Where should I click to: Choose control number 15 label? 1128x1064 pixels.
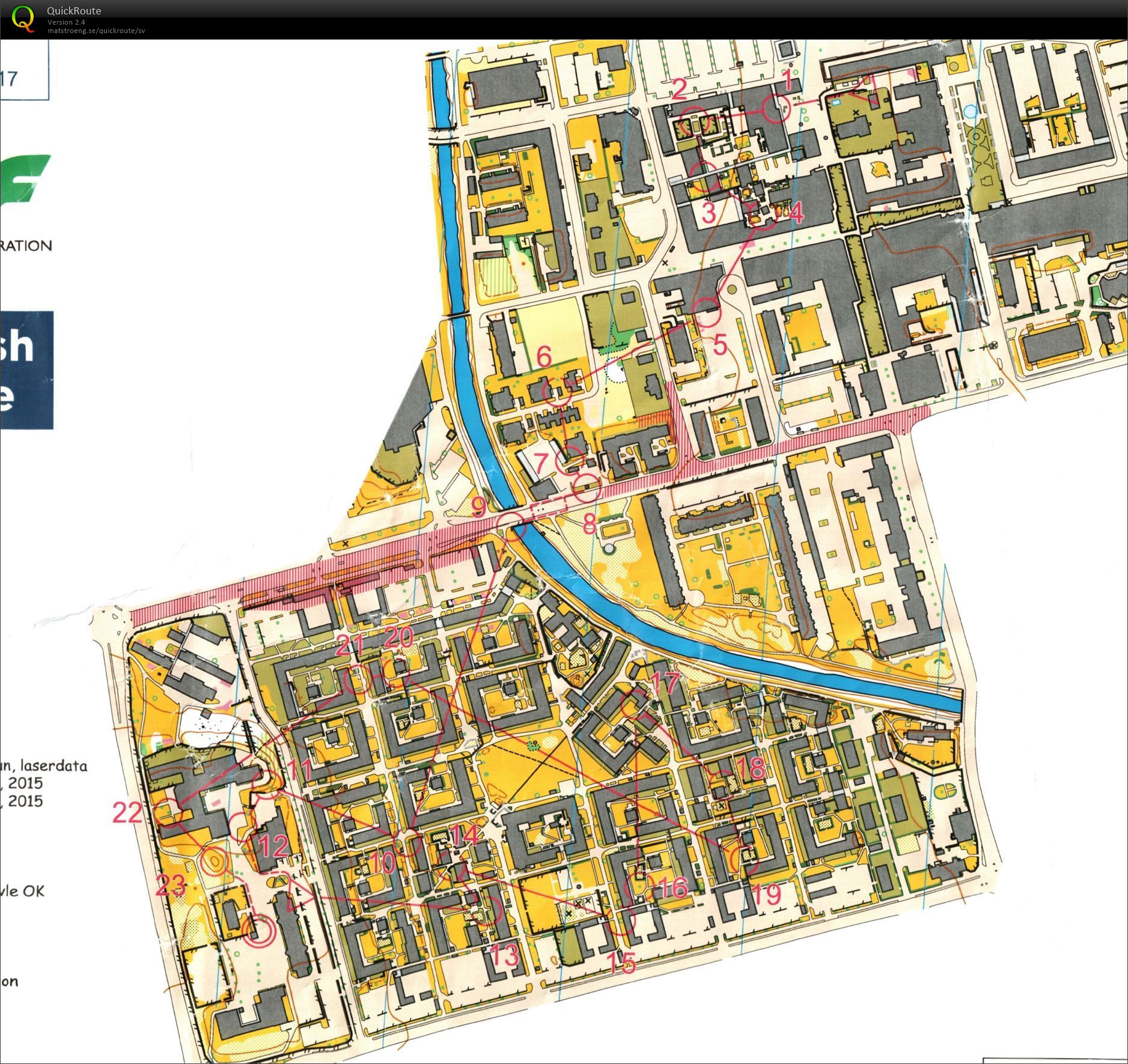point(621,964)
